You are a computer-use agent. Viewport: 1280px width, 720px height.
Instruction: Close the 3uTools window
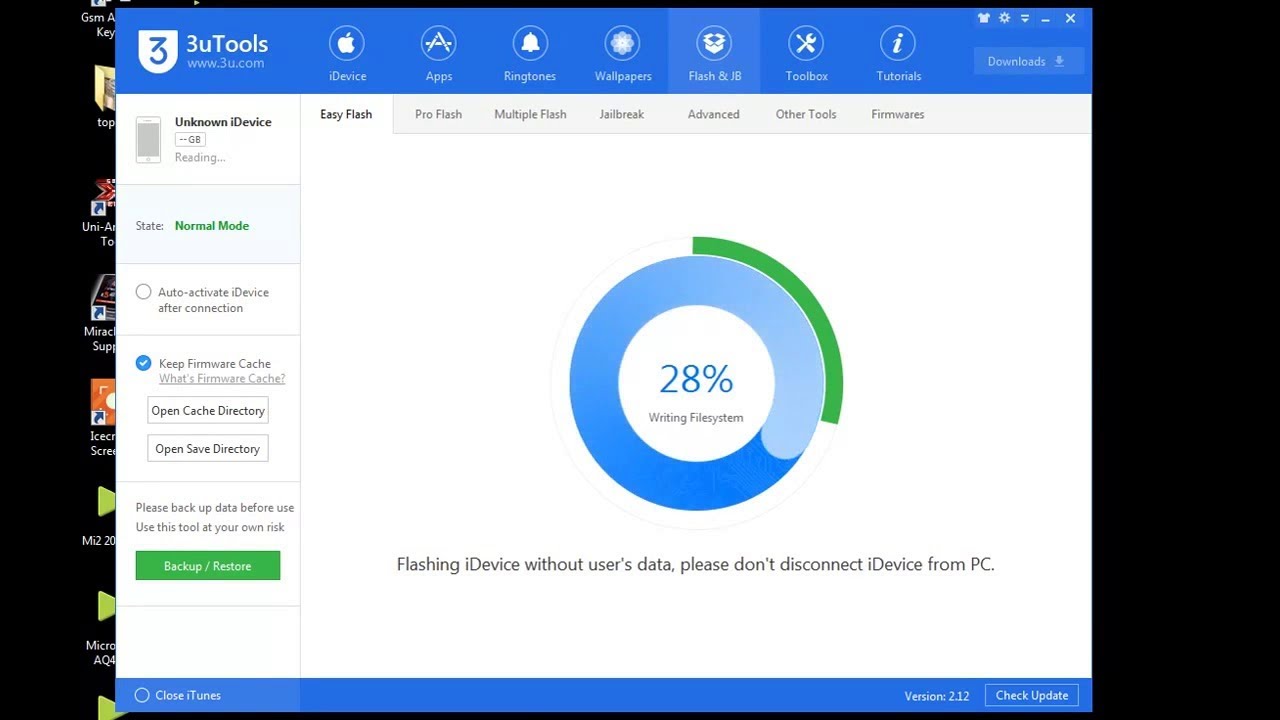(x=1070, y=18)
